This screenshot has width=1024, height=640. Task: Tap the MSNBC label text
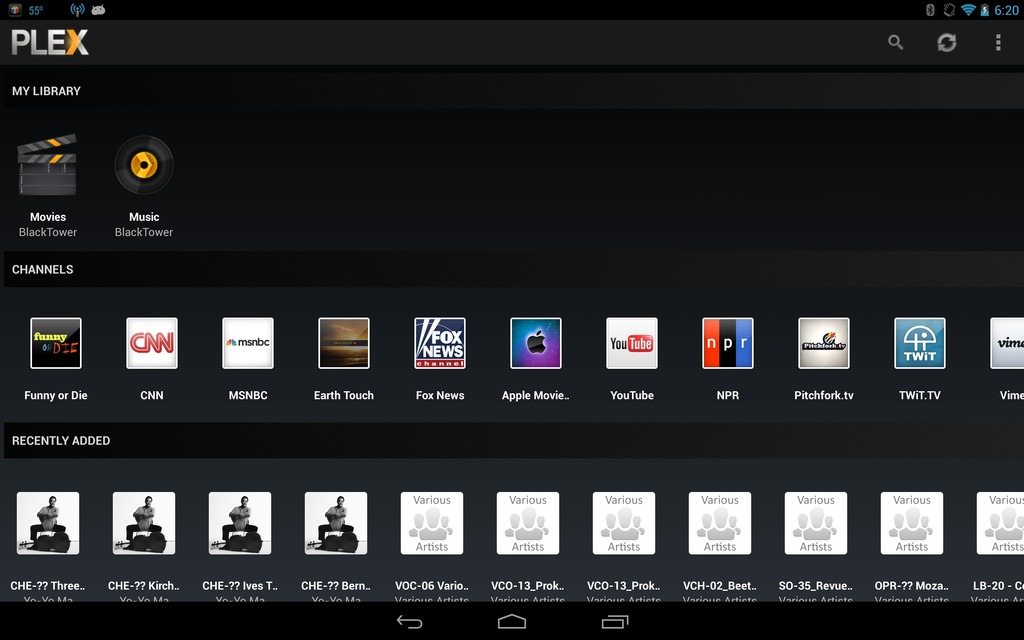(x=248, y=395)
